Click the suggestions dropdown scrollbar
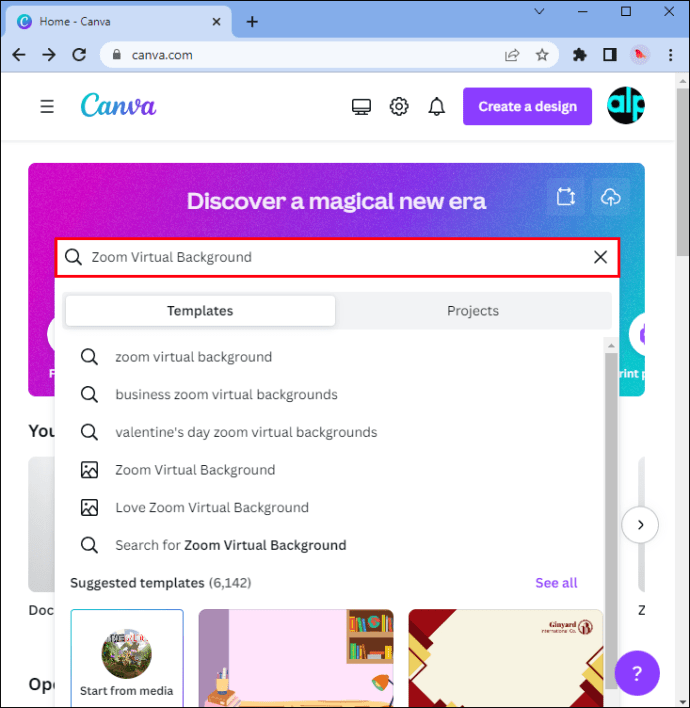This screenshot has width=690, height=708. pyautogui.click(x=611, y=519)
